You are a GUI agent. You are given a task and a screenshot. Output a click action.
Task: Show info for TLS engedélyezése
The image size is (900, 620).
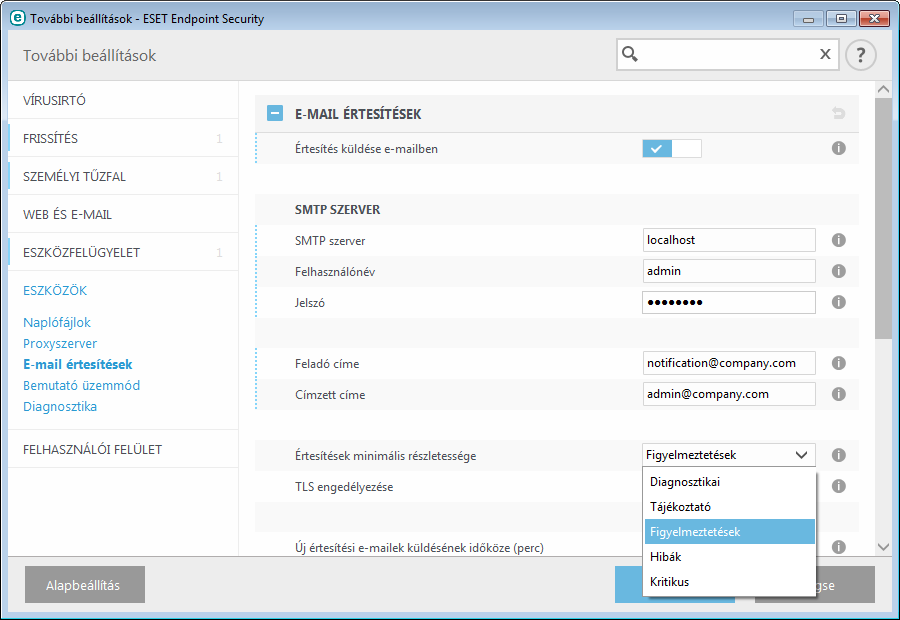[x=839, y=486]
